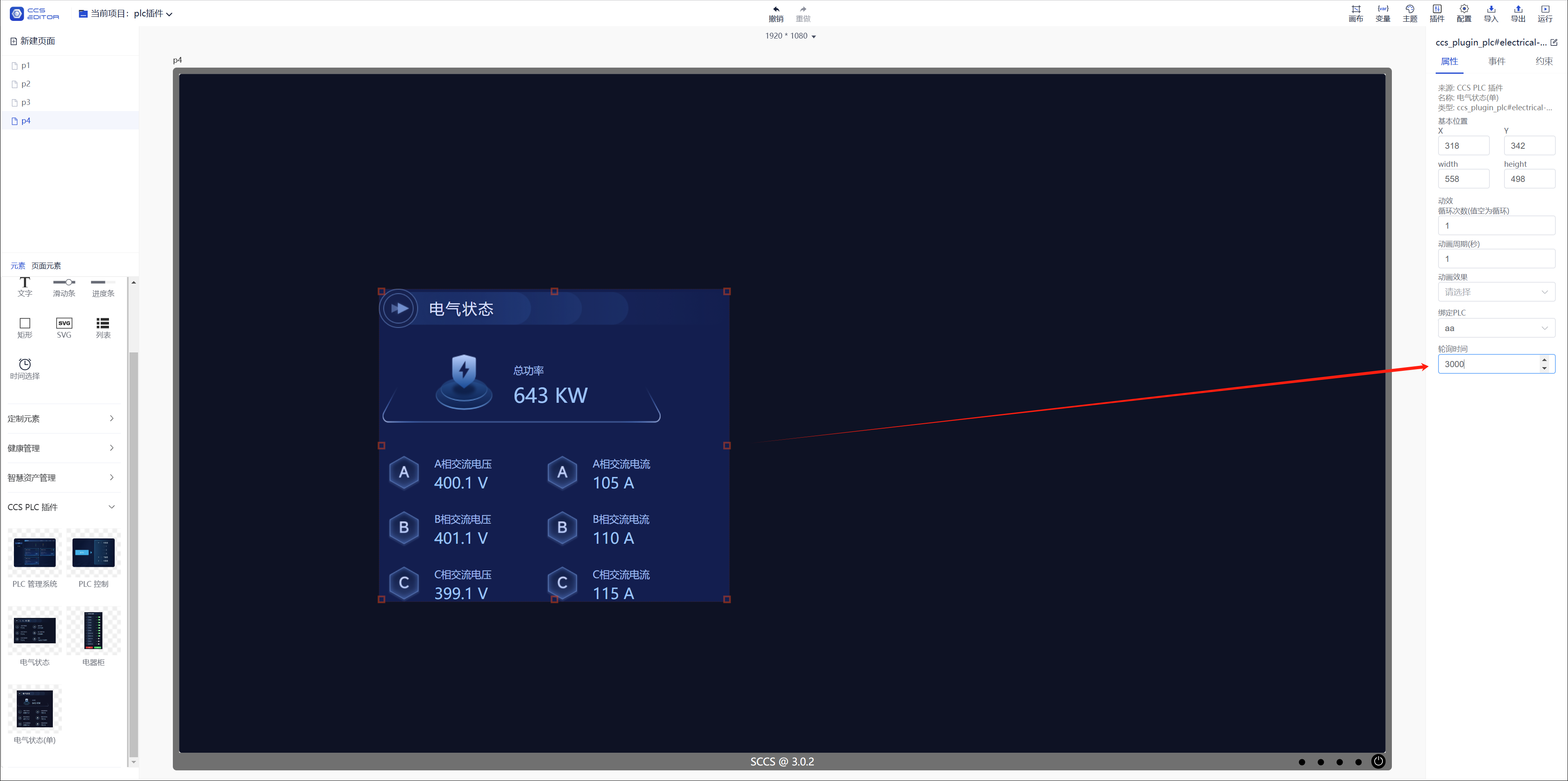The width and height of the screenshot is (1568, 781).
Task: Open the 绑定PLC dropdown
Action: (x=1496, y=328)
